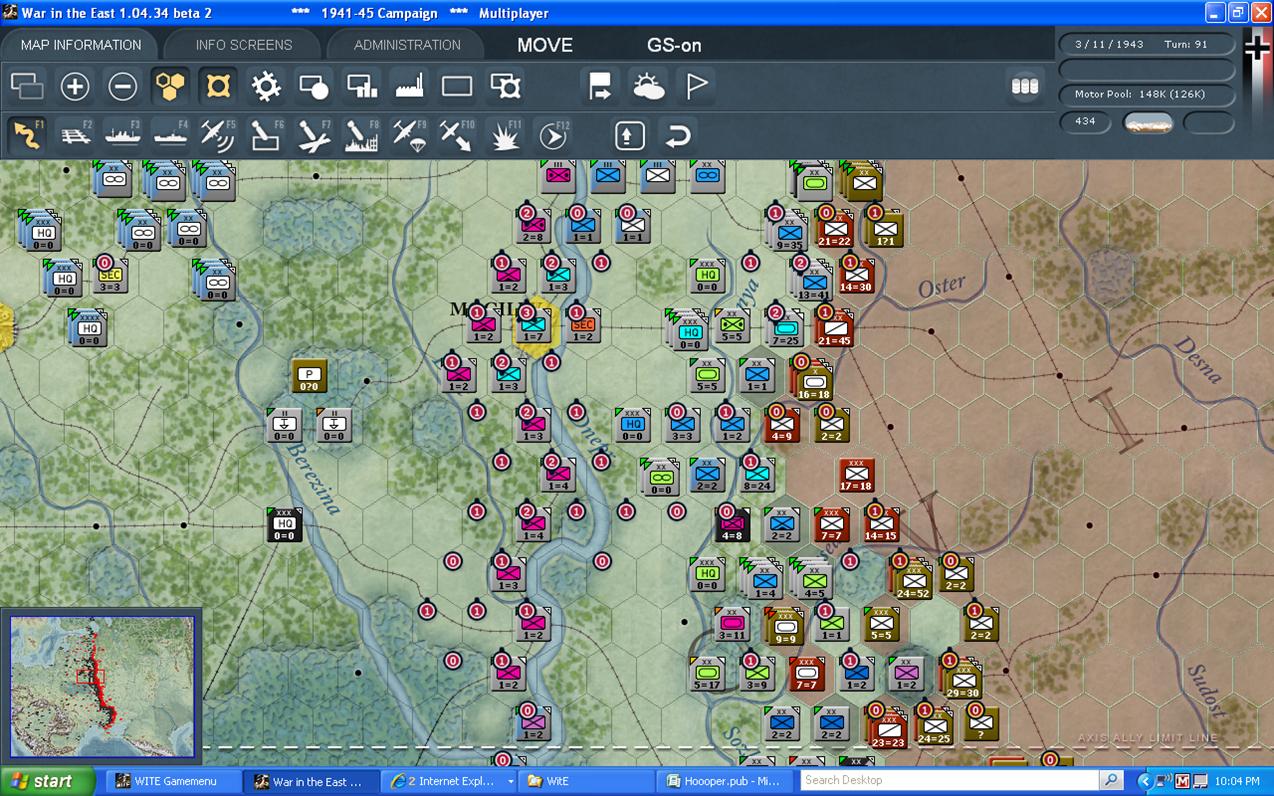This screenshot has width=1274, height=796.
Task: Toggle the rectangle-with-gear toolbar icon
Action: pyautogui.click(x=506, y=87)
